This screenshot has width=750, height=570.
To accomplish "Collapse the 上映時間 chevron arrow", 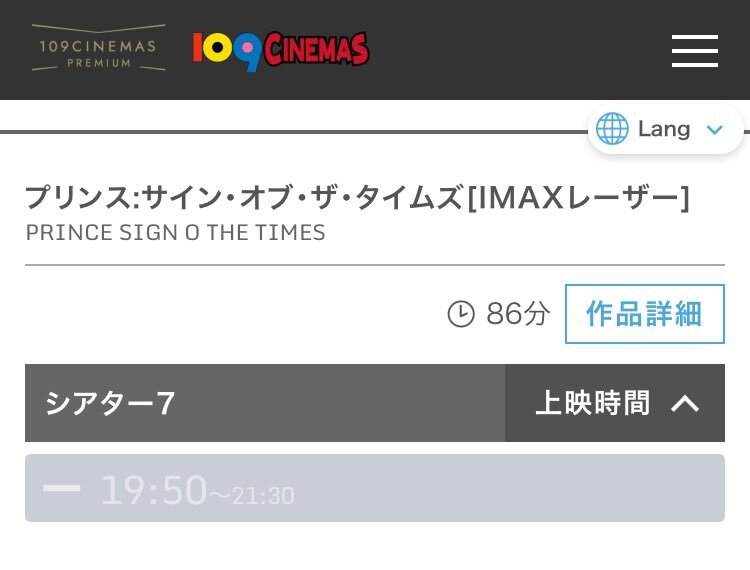I will pos(685,403).
